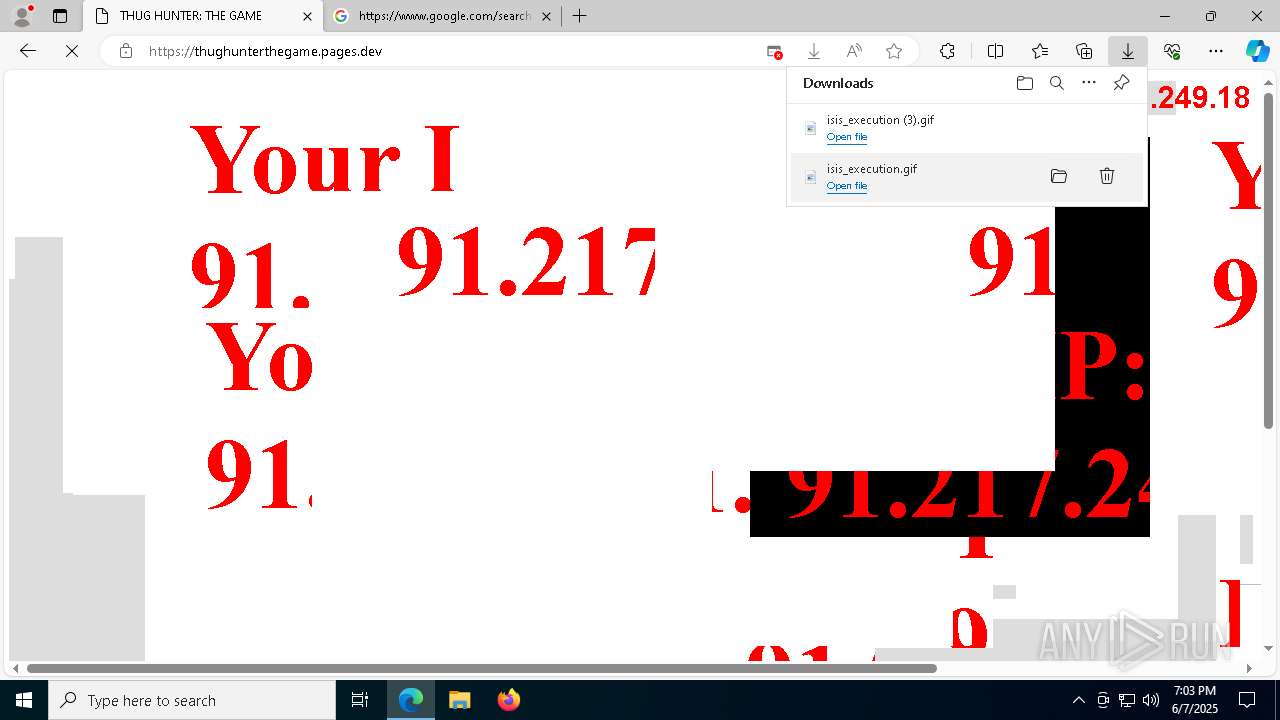Open the browser profile icon
Image resolution: width=1280 pixels, height=720 pixels.
click(22, 16)
